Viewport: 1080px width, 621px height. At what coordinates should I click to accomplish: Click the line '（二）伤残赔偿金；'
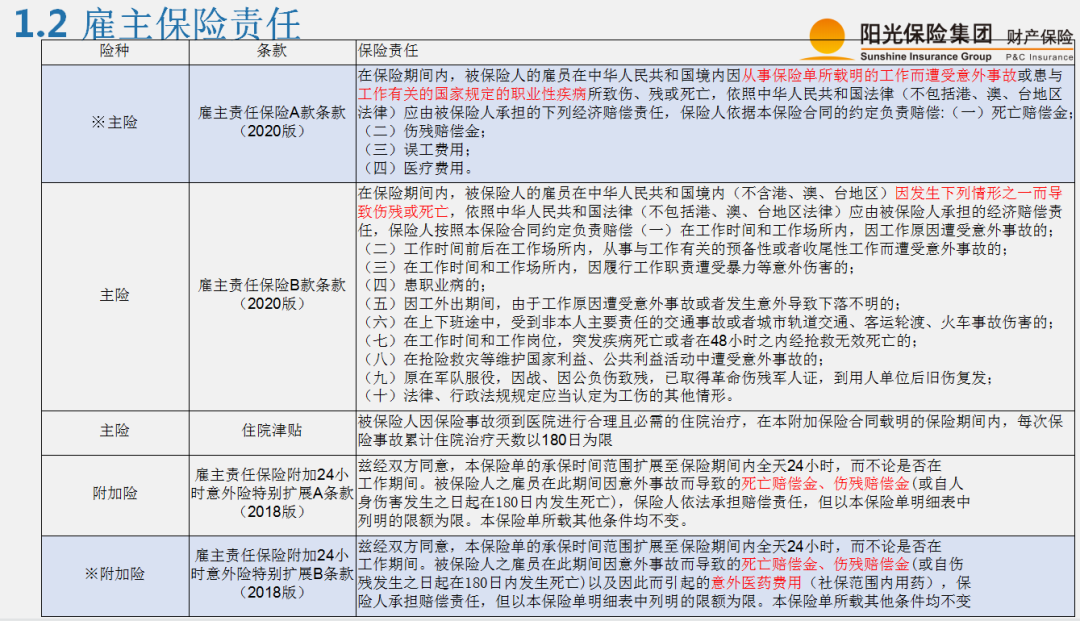[x=424, y=131]
